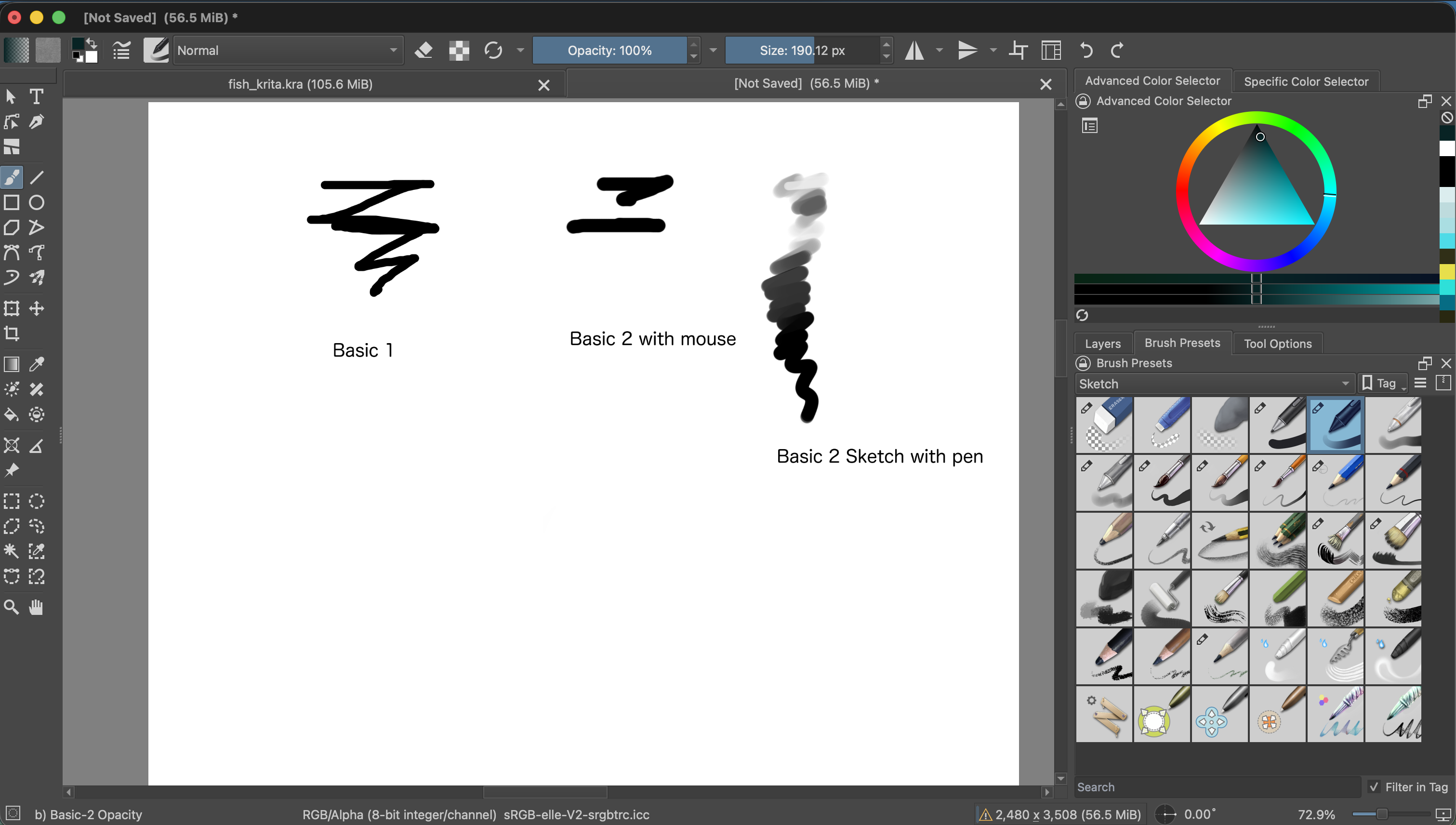Select the Contiguous Selection magic wand tool
This screenshot has height=825, width=1456.
click(x=12, y=551)
